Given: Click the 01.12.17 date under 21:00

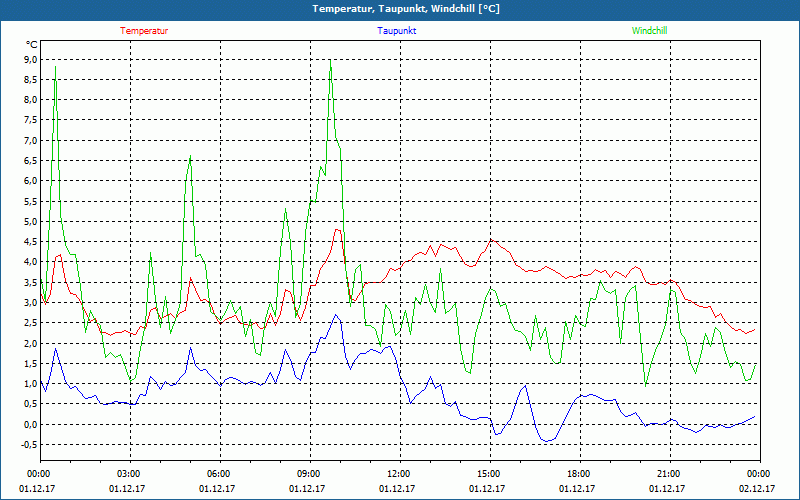Looking at the screenshot, I should [x=667, y=489].
